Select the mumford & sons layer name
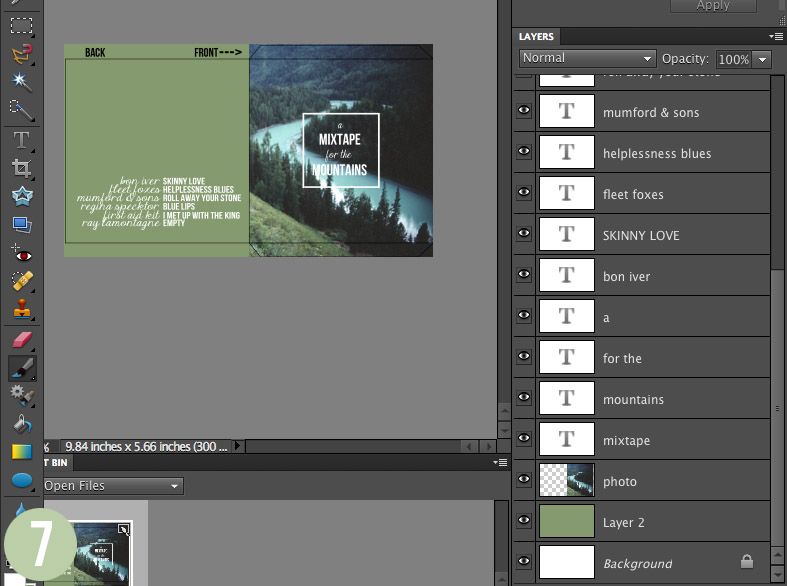This screenshot has width=787, height=586. pos(651,112)
